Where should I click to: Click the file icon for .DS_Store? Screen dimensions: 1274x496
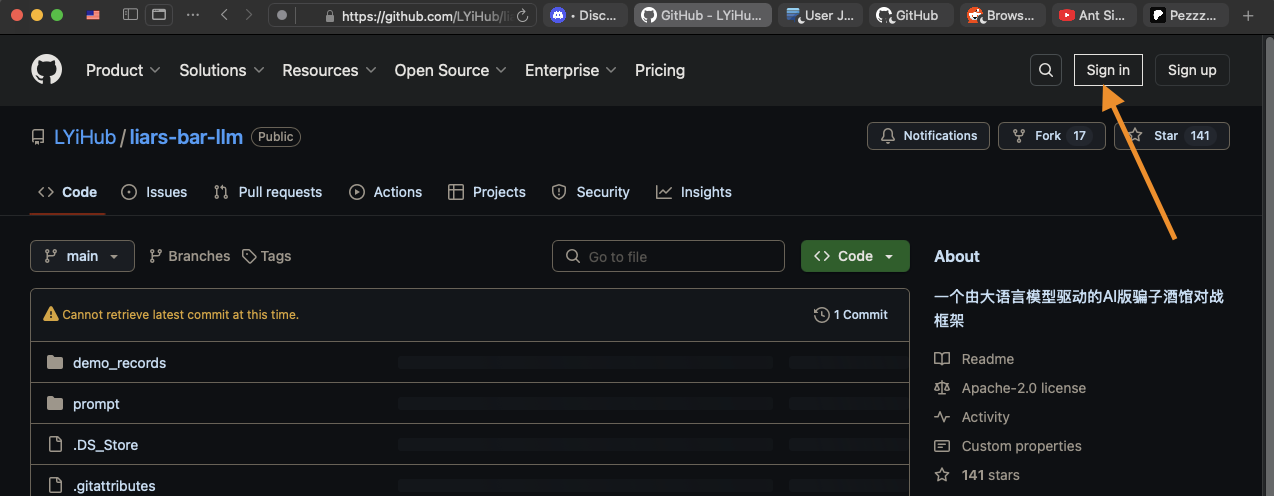pyautogui.click(x=55, y=444)
